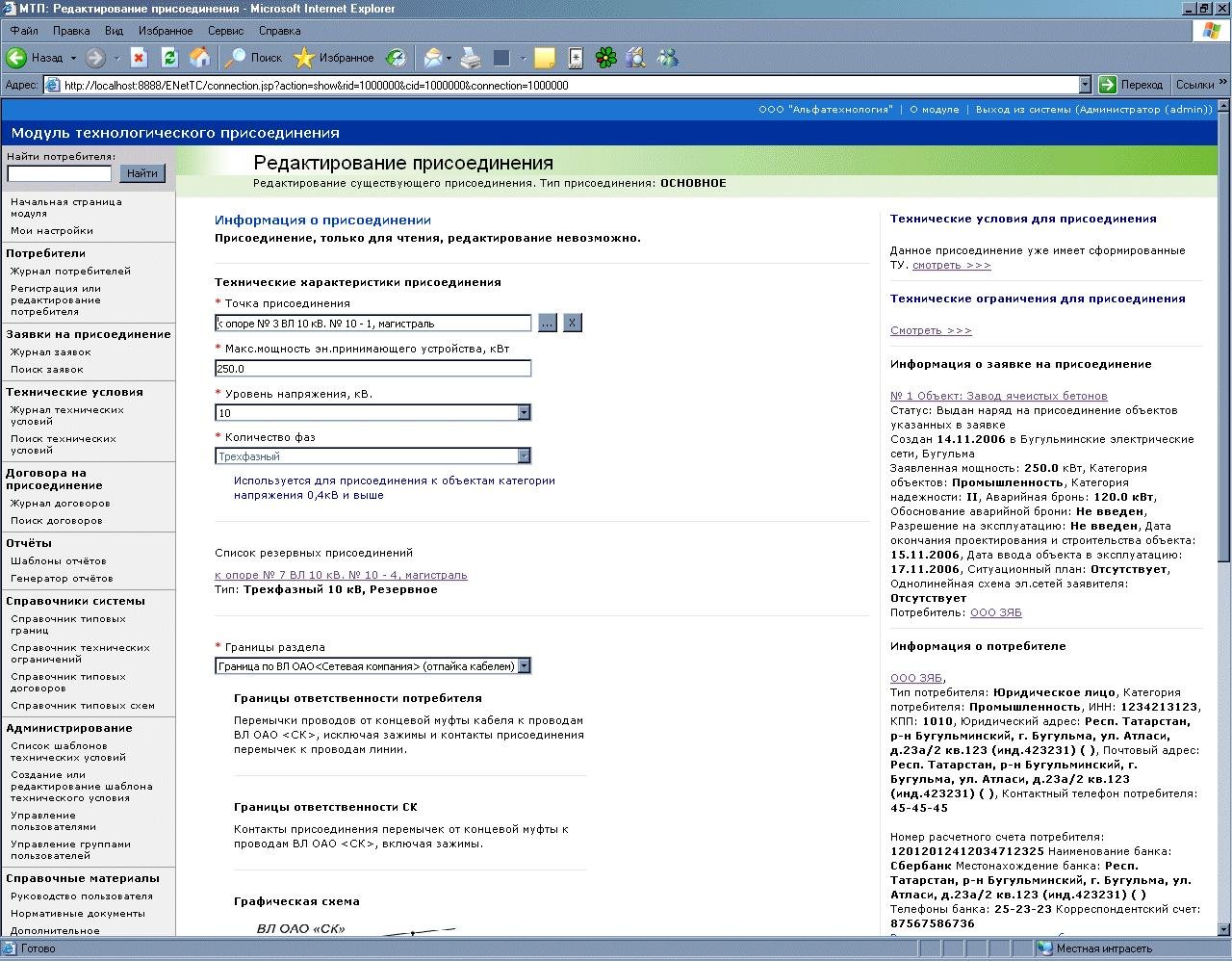Open the 'О модуле' link
Screen dimensions: 1232x961
(x=935, y=110)
